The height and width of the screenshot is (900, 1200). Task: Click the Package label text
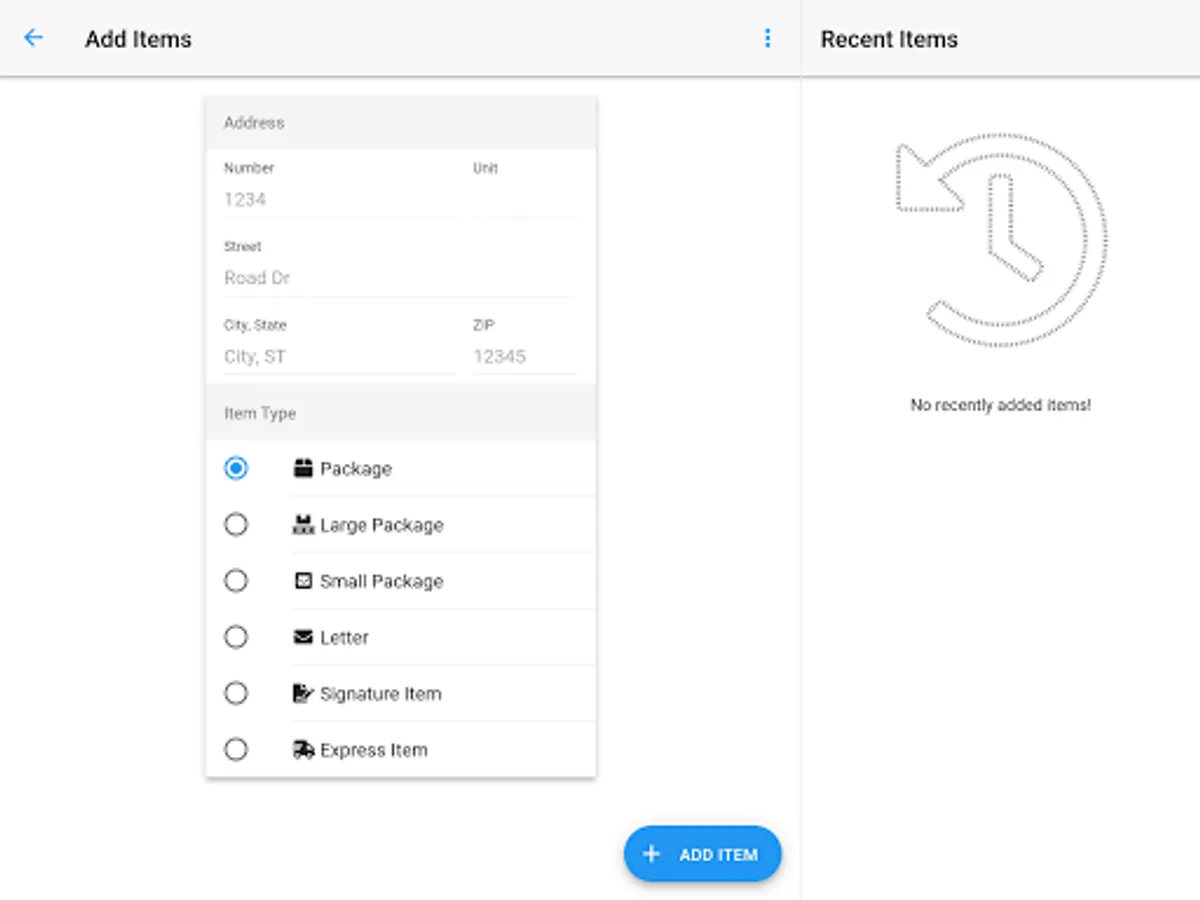click(356, 469)
